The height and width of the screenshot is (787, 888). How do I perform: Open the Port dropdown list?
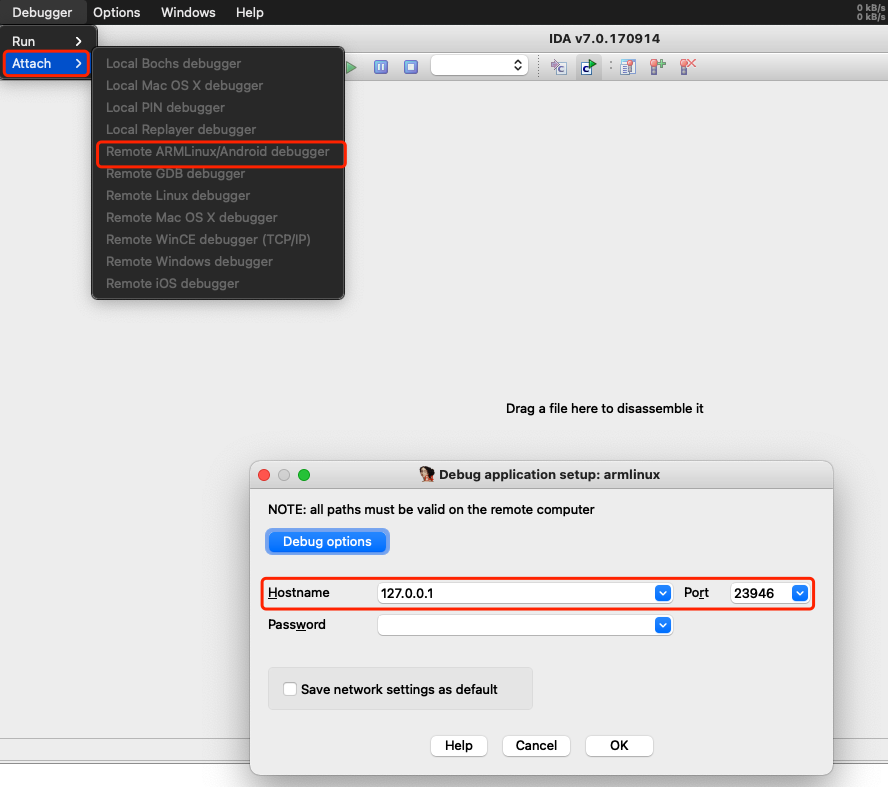point(799,593)
